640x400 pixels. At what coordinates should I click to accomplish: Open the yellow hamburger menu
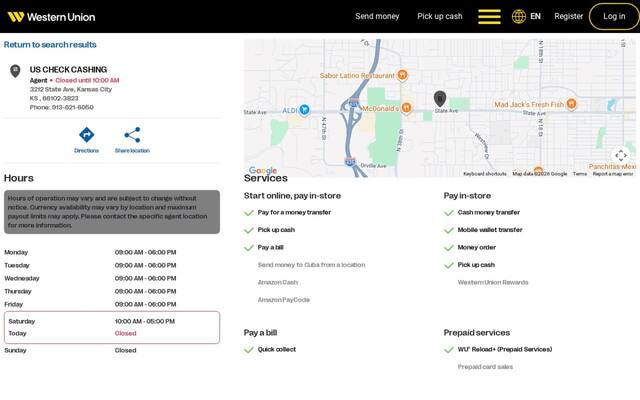point(489,17)
